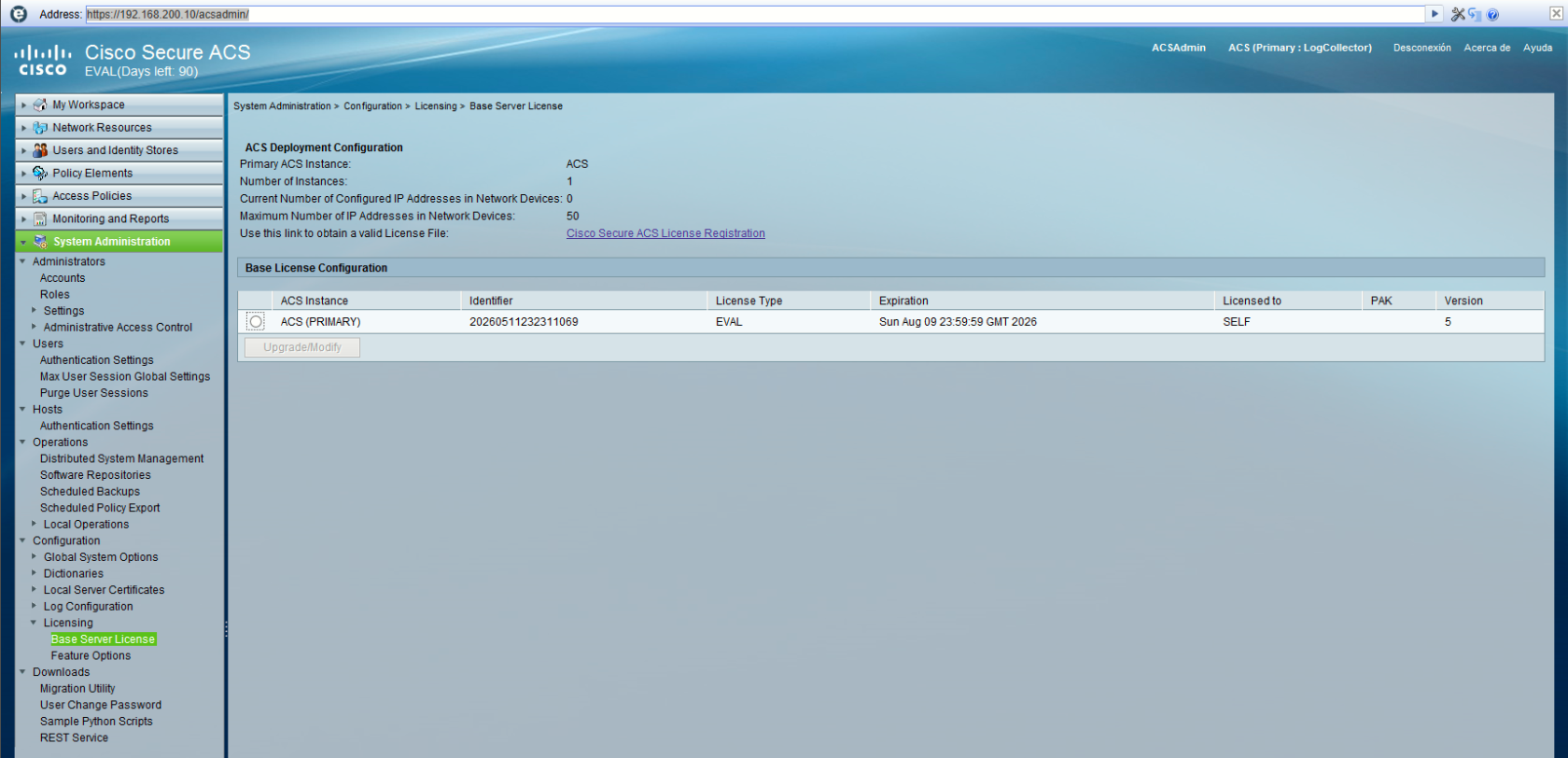
Task: Click the Identifier column header
Action: [x=584, y=301]
